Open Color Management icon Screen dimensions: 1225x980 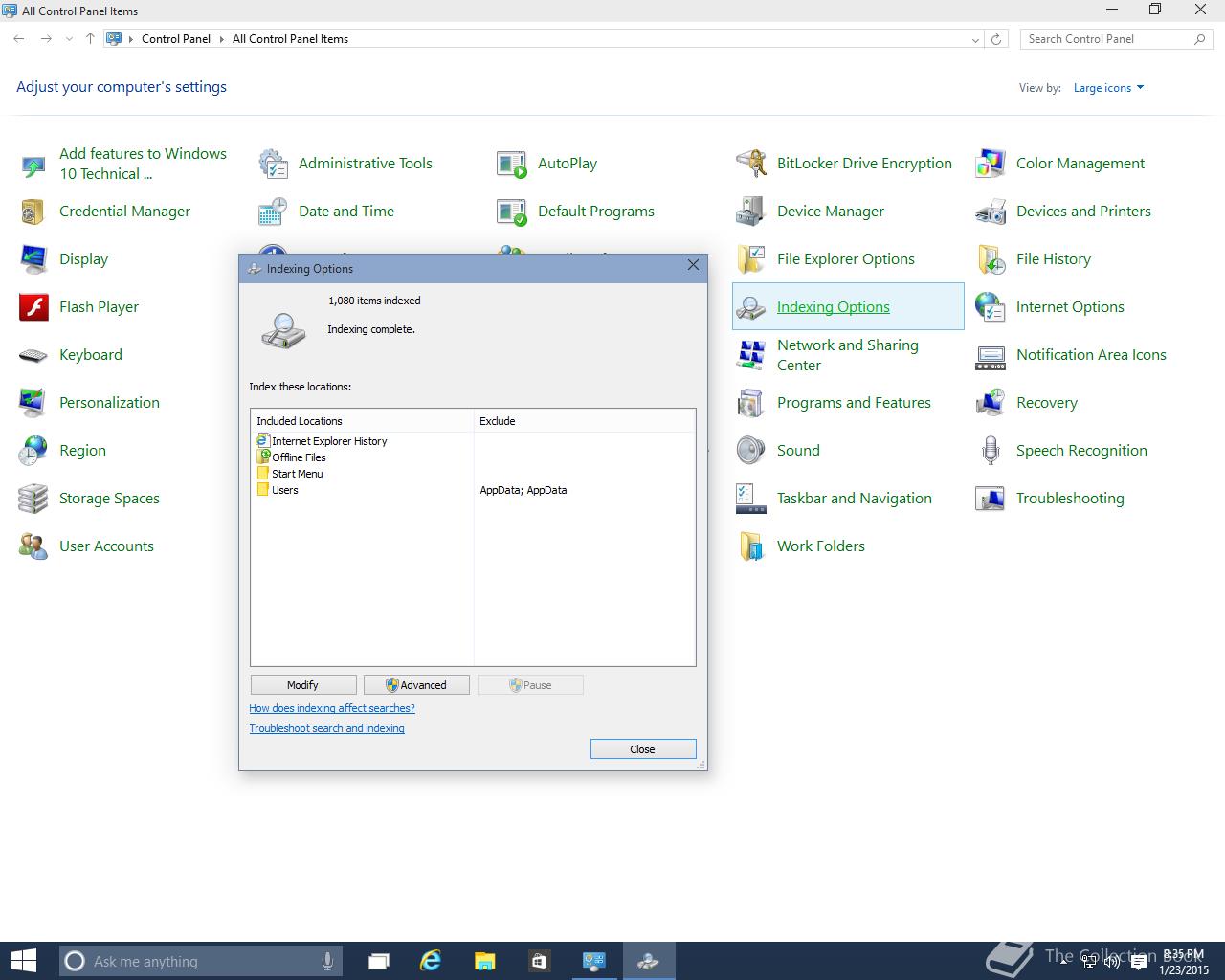[991, 164]
